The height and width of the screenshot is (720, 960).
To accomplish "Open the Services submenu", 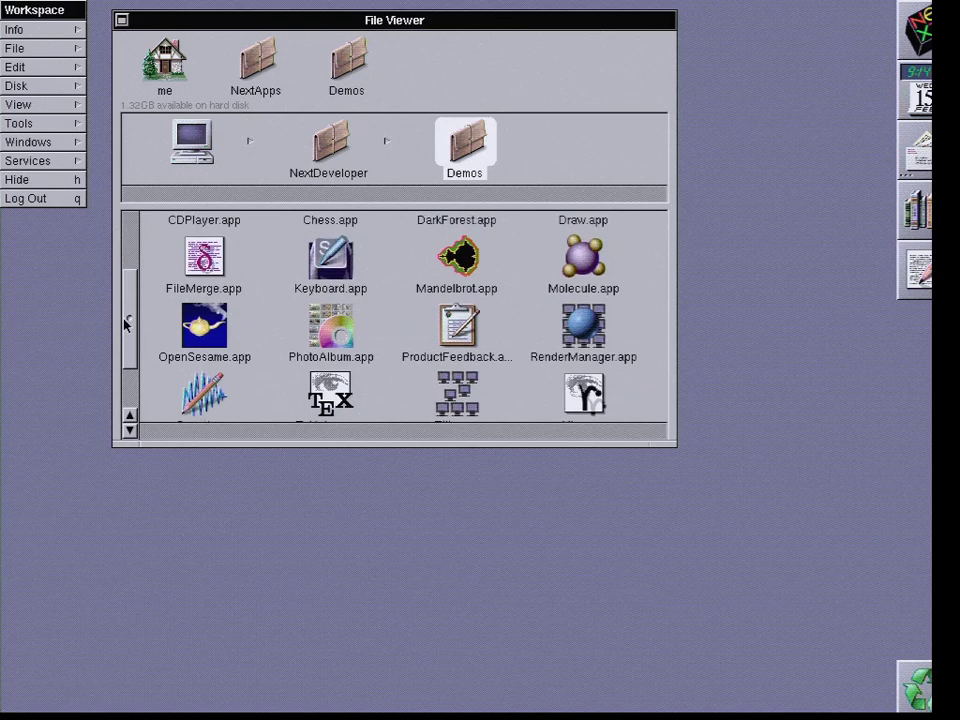I will (x=43, y=161).
